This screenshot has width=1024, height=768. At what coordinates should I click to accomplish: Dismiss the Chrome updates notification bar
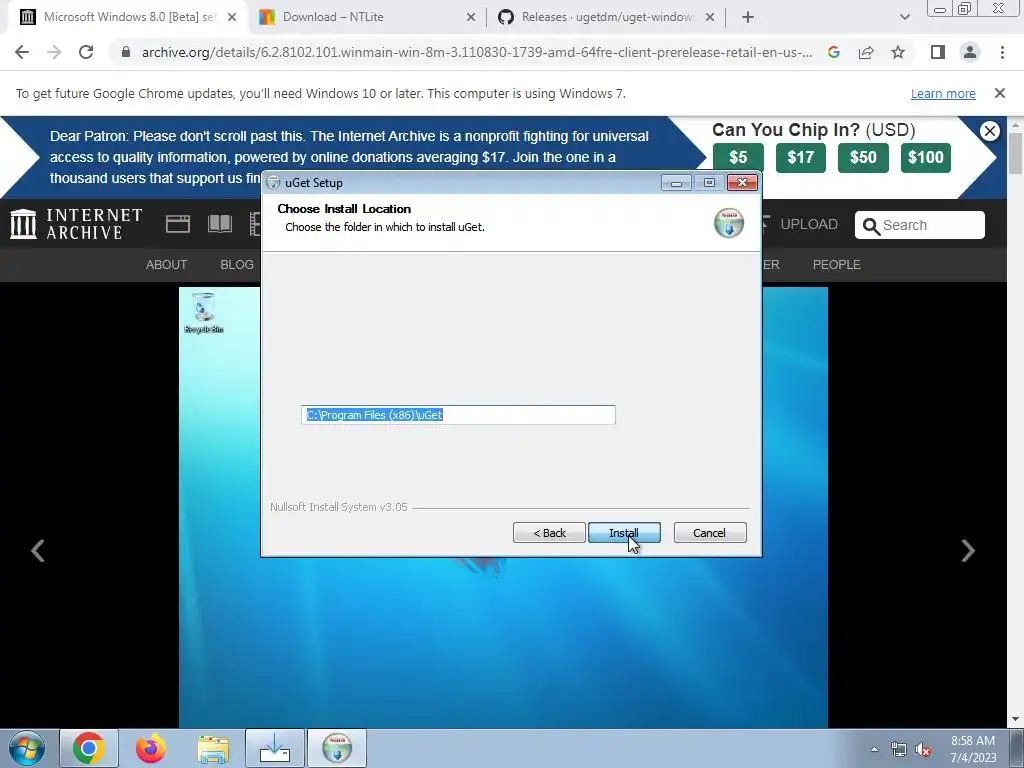[999, 93]
